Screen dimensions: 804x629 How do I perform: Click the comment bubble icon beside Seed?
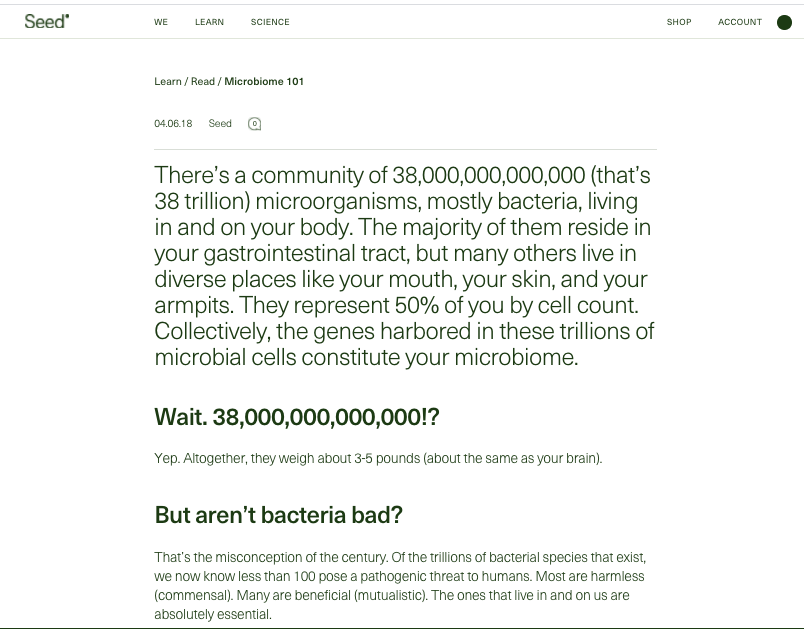[x=254, y=124]
